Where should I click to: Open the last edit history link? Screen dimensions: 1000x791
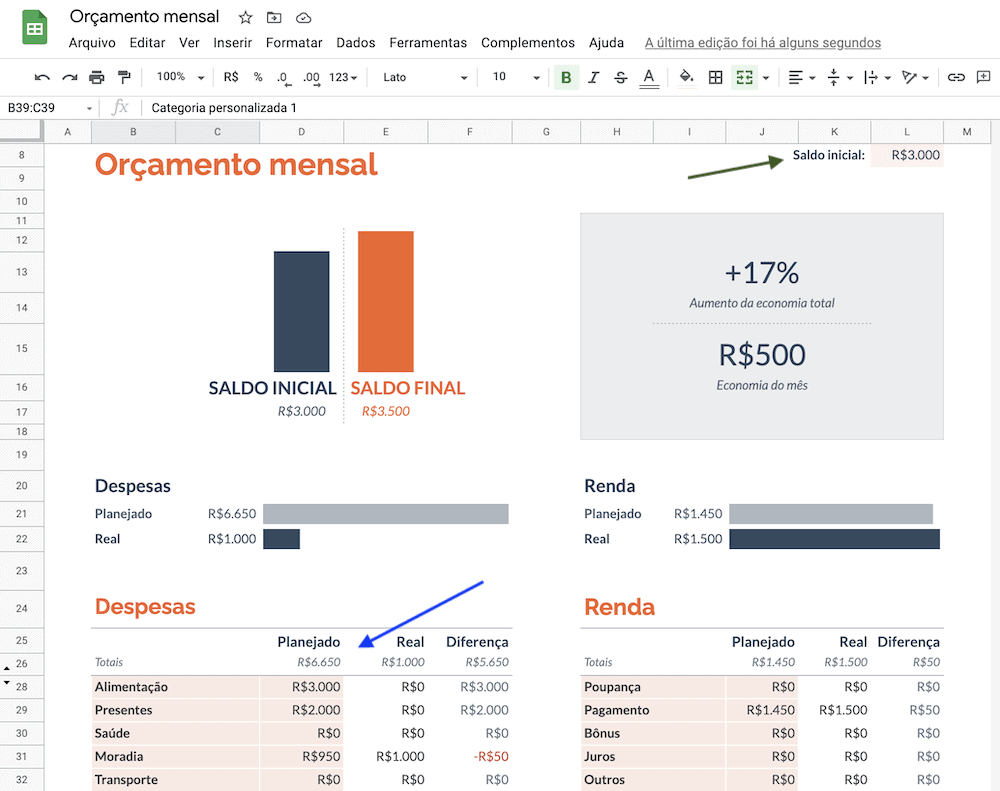(x=763, y=43)
